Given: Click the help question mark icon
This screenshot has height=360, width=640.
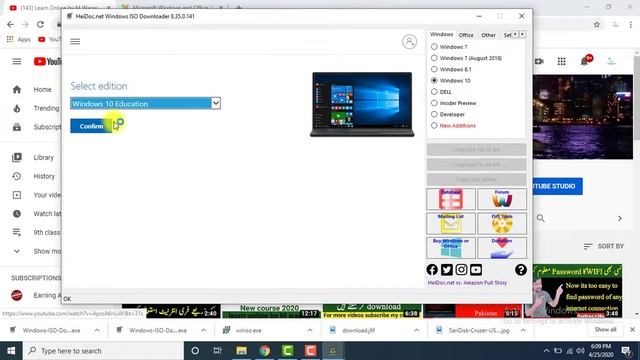Looking at the screenshot, I should tap(520, 269).
